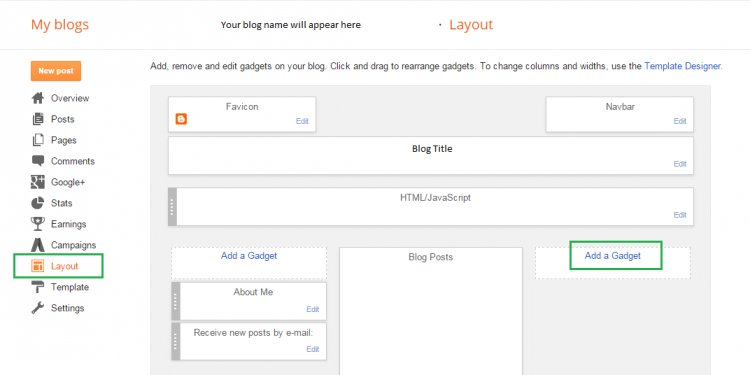750x375 pixels.
Task: Click the Stats pie chart icon
Action: [x=38, y=203]
